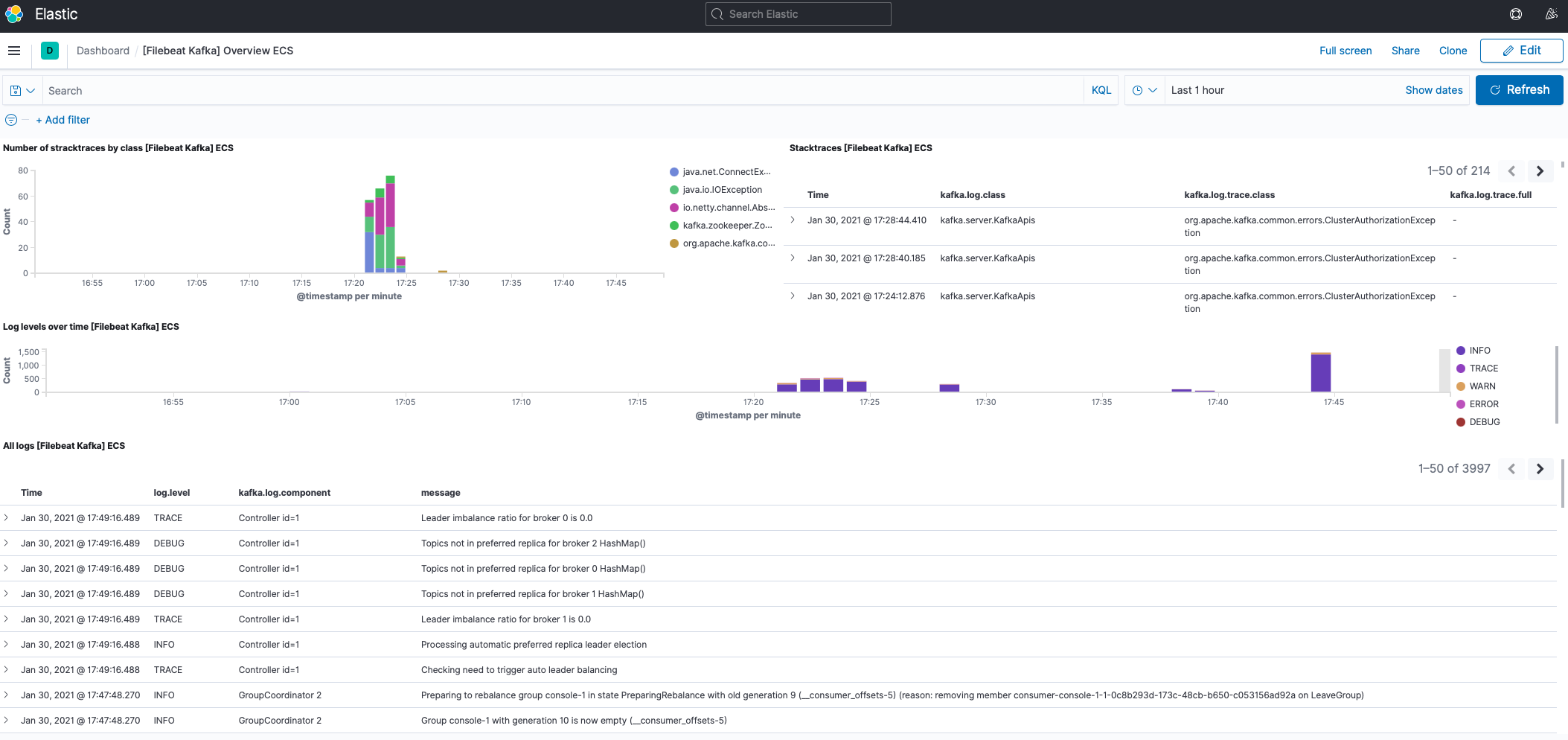The width and height of the screenshot is (1568, 740).
Task: Open the Share menu
Action: tap(1406, 51)
